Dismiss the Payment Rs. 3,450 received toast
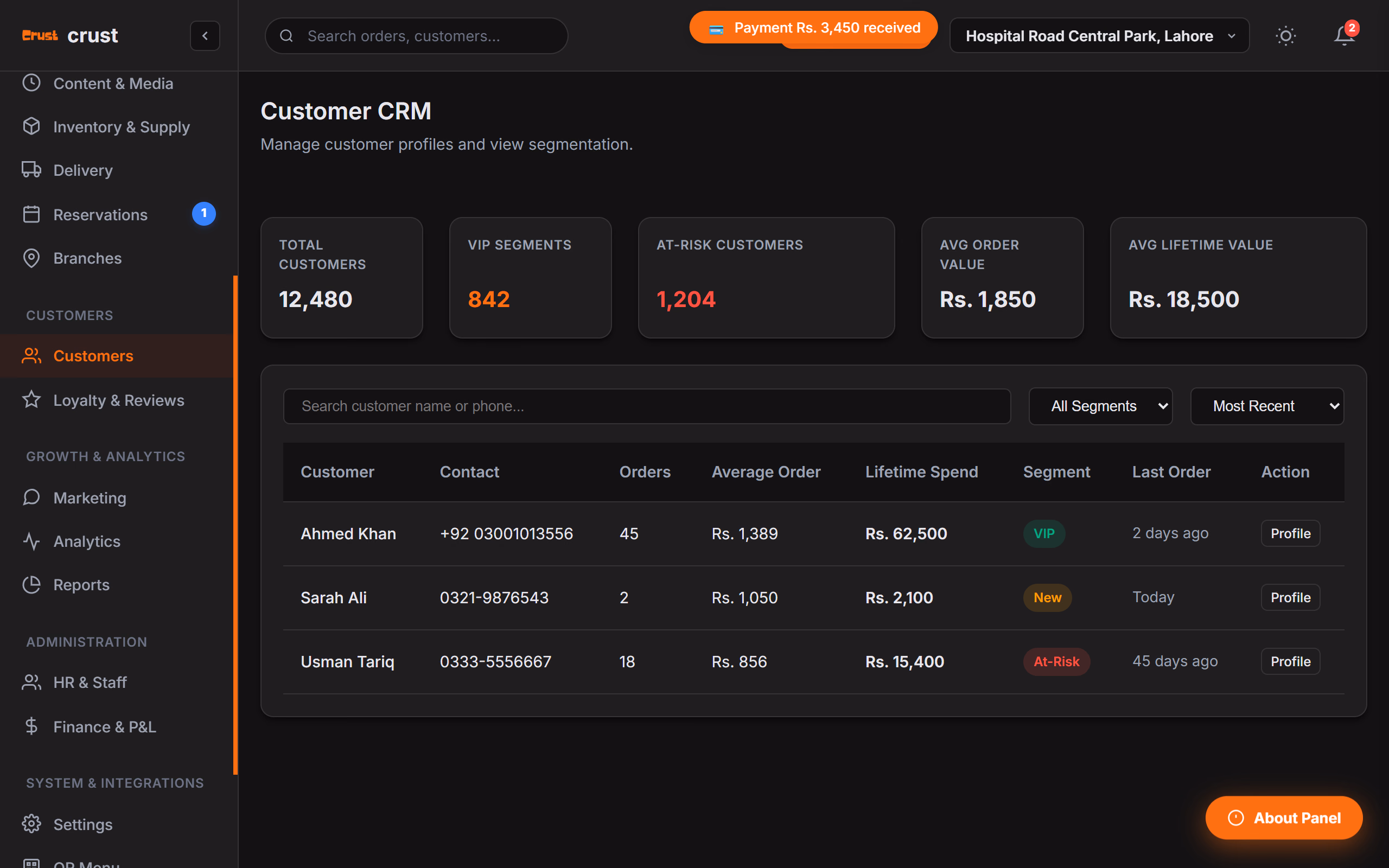The image size is (1389, 868). tap(813, 28)
